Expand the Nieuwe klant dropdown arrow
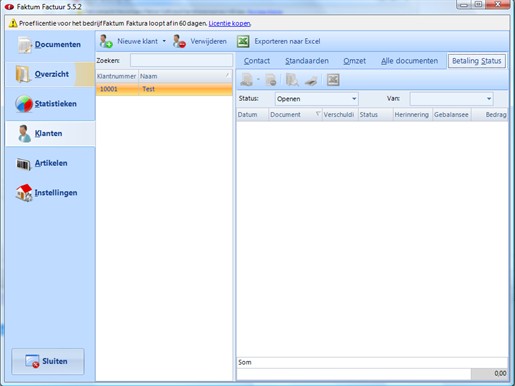 (x=164, y=41)
